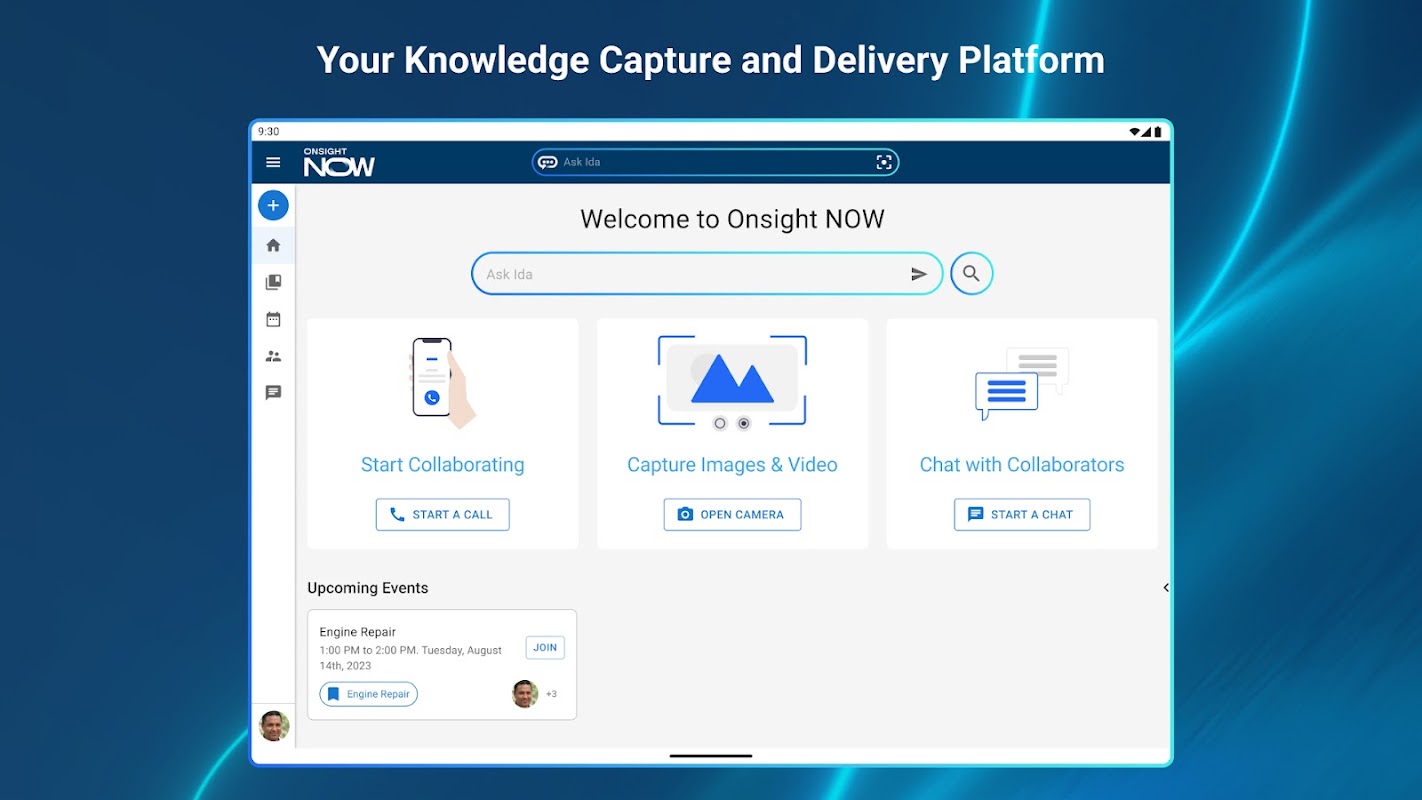Click the Onsight NOW logo
This screenshot has width=1422, height=800.
pos(339,162)
